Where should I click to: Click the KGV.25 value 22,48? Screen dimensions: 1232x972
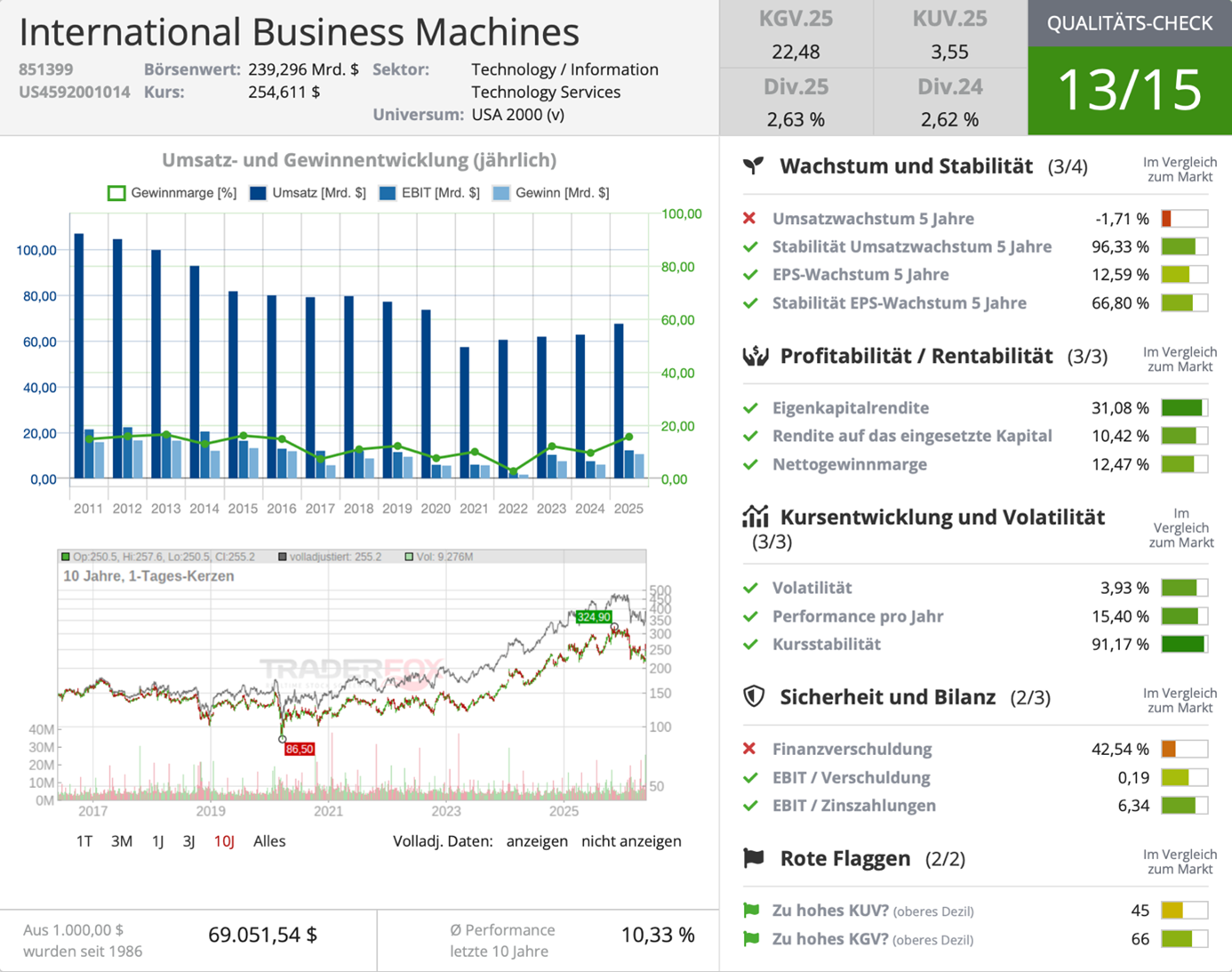[796, 52]
